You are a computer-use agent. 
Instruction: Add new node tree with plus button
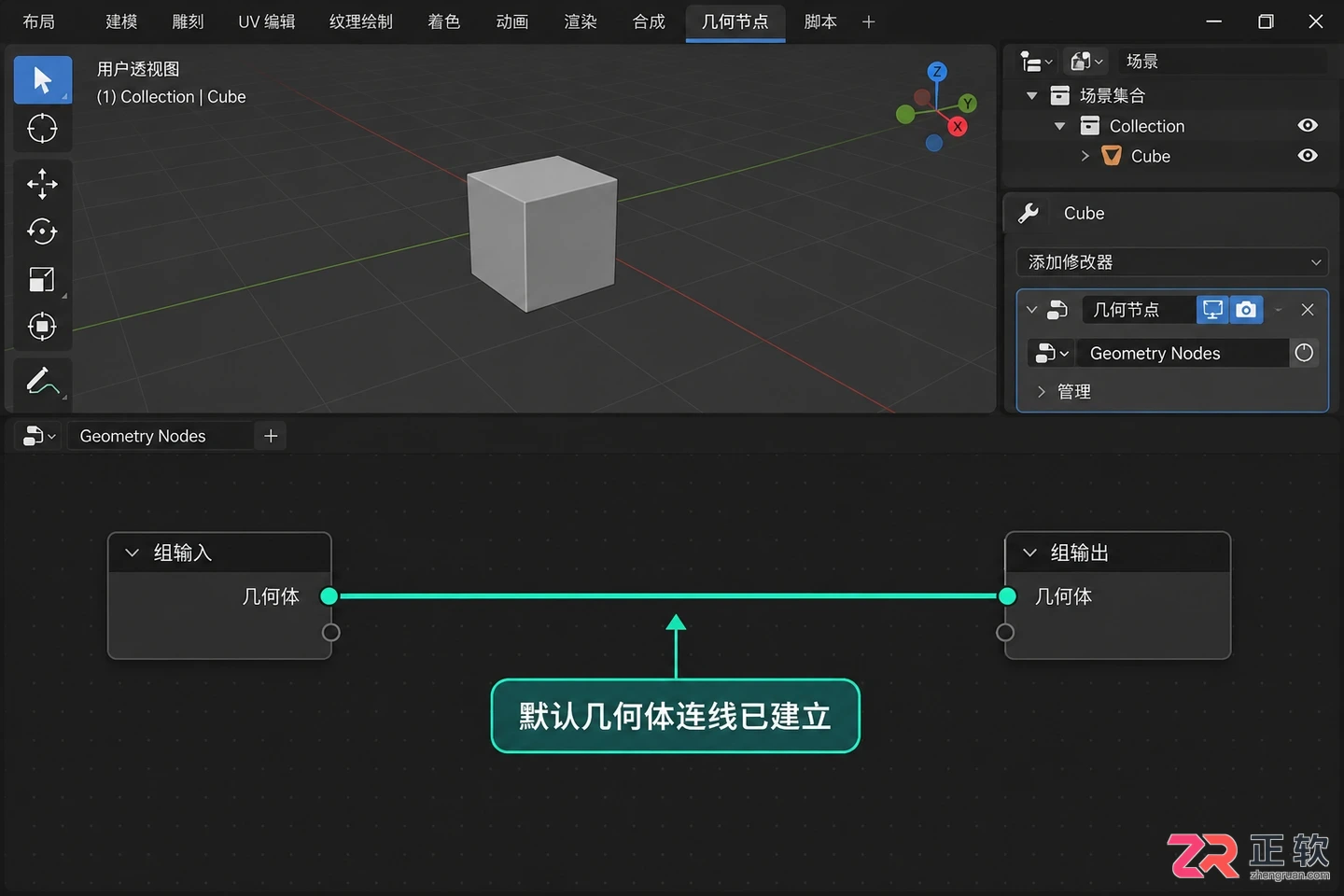(x=271, y=436)
